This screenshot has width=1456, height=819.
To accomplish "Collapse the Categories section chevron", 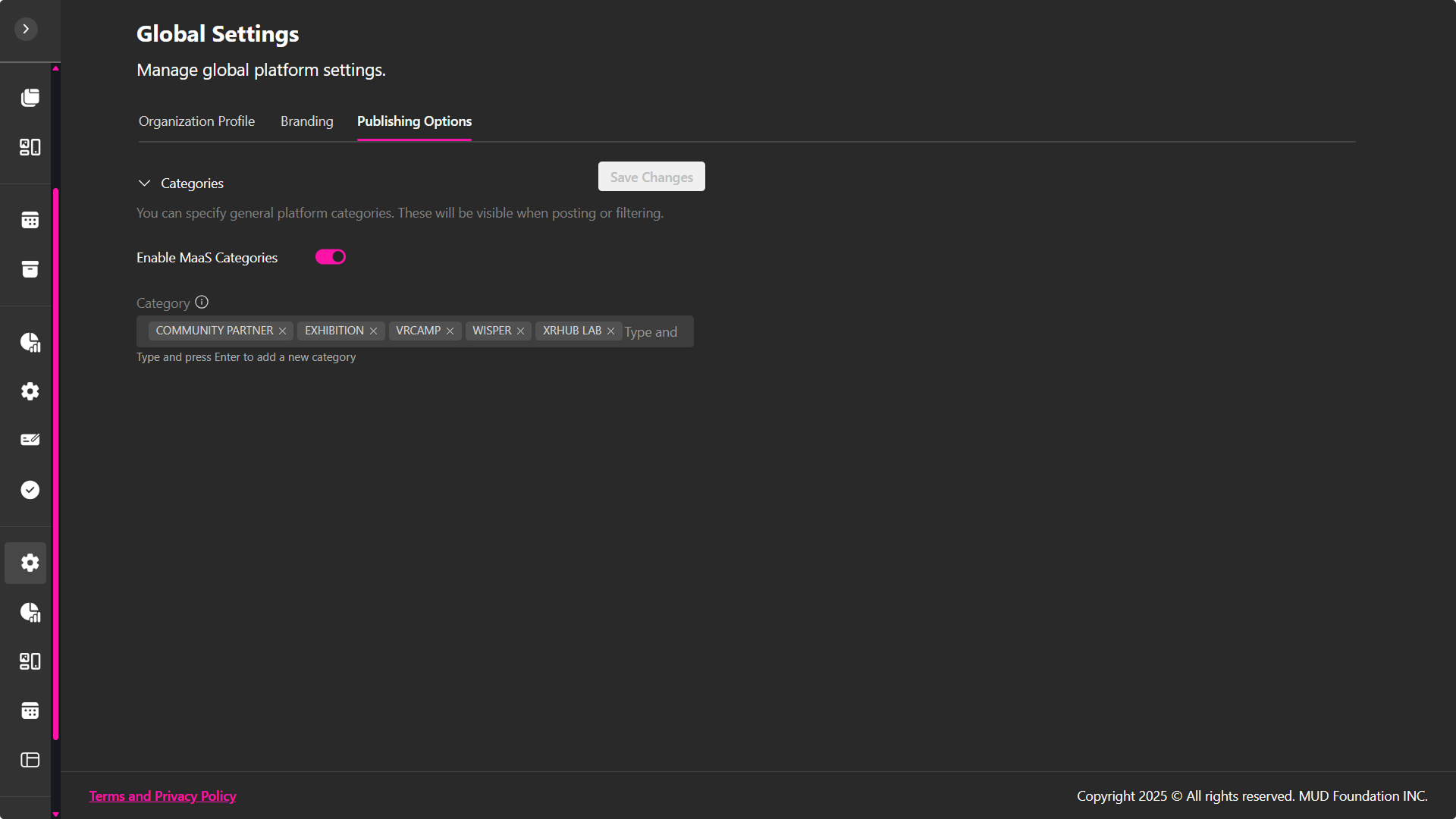I will pos(144,184).
